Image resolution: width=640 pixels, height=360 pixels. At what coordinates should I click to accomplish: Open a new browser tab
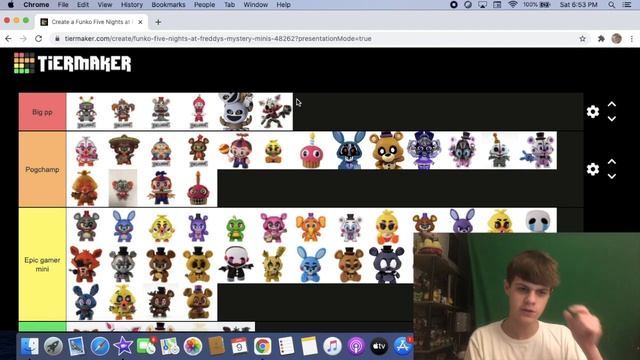pos(158,22)
